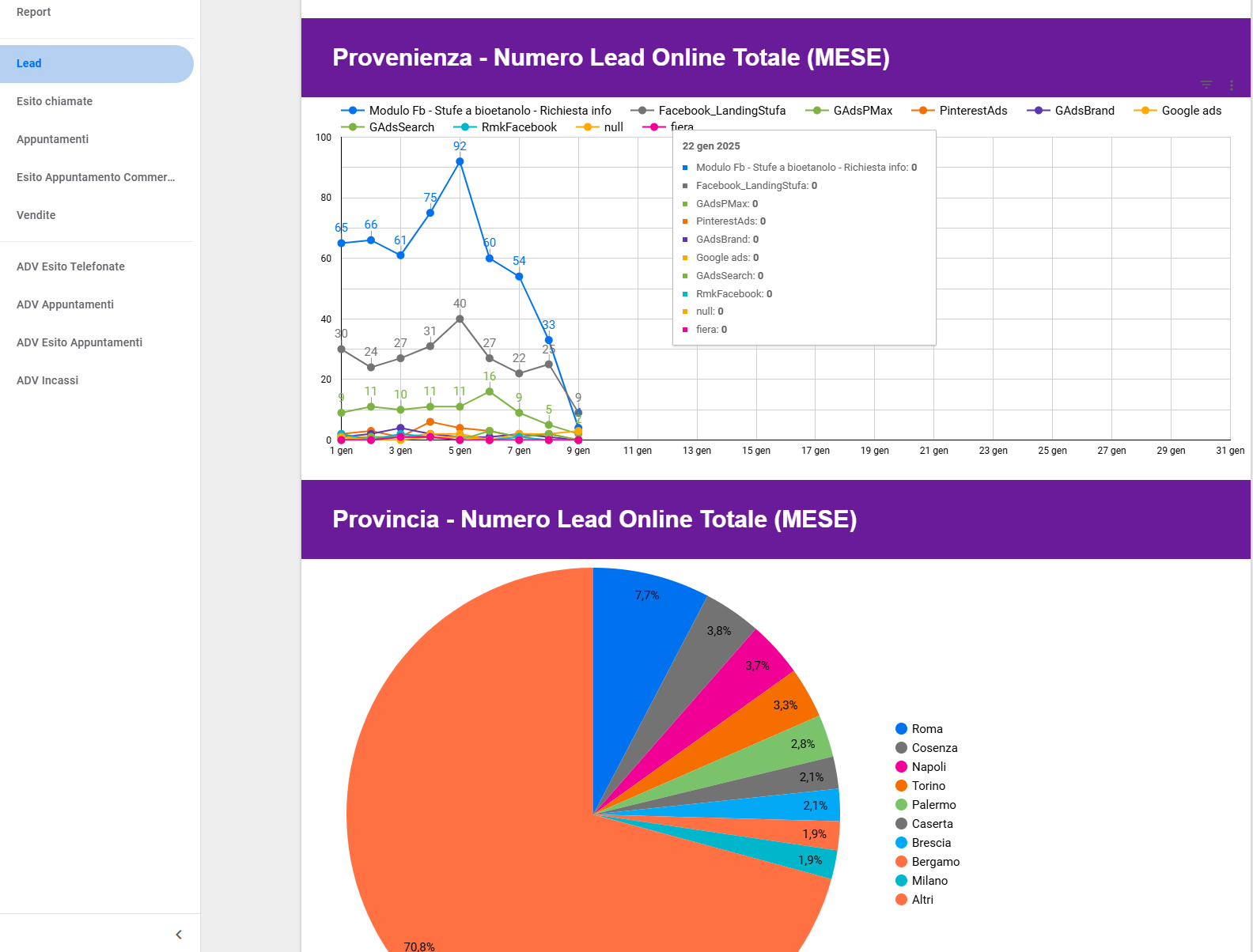This screenshot has width=1253, height=952.
Task: Select Cosenza in the pie chart legend
Action: pyautogui.click(x=926, y=748)
